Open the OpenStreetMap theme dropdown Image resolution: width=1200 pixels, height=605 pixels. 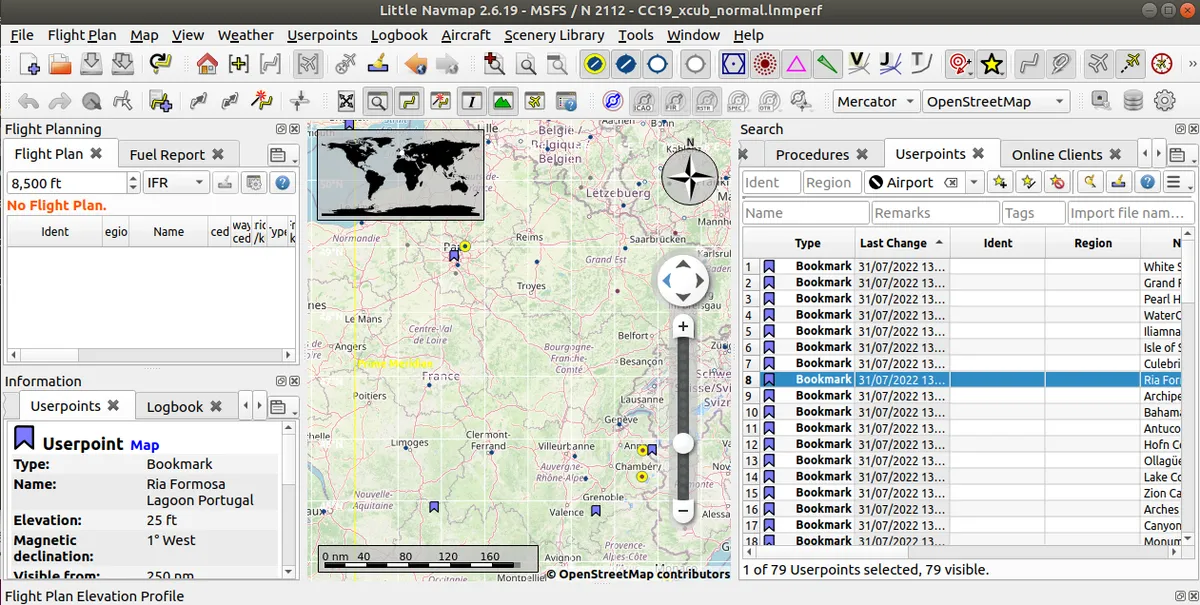coord(995,101)
